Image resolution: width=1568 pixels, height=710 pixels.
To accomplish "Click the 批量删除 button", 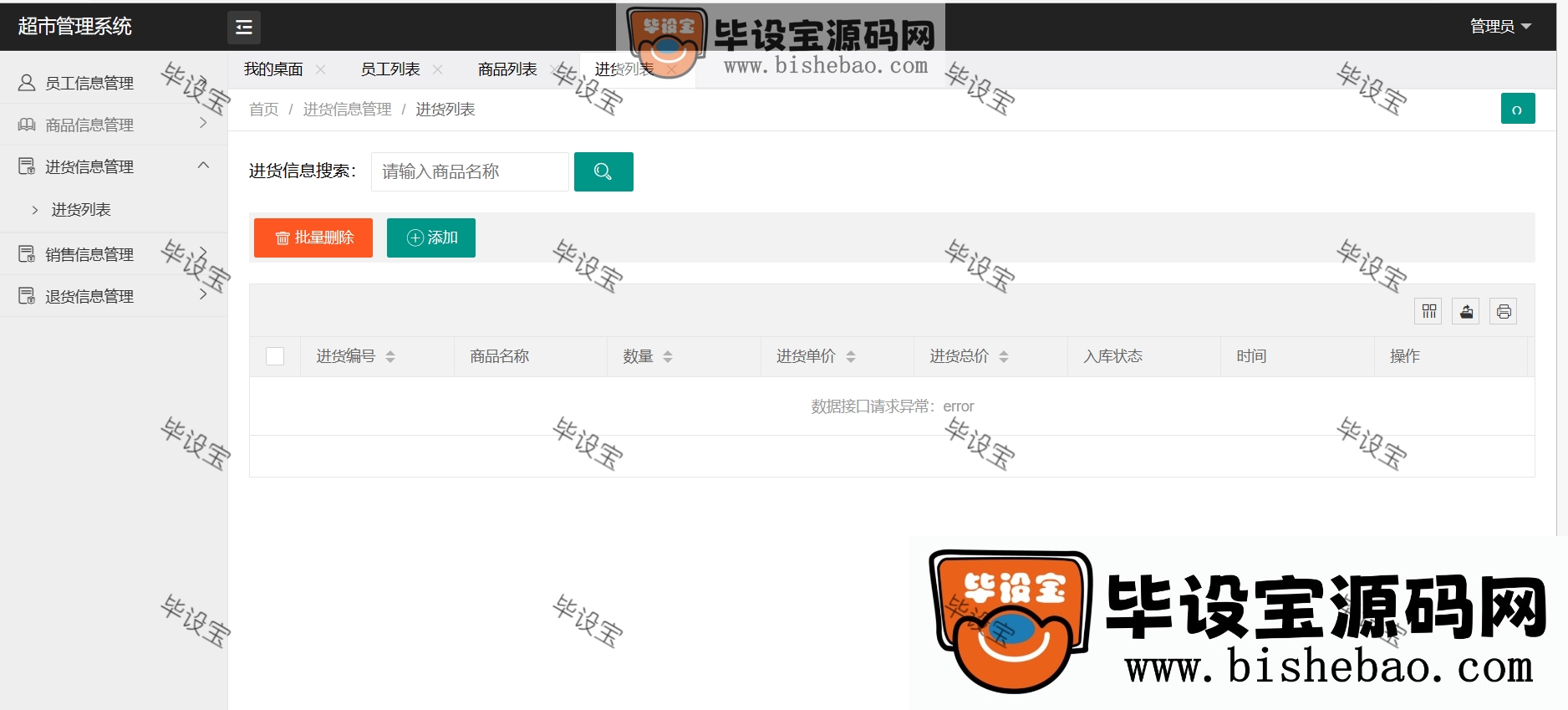I will [313, 238].
